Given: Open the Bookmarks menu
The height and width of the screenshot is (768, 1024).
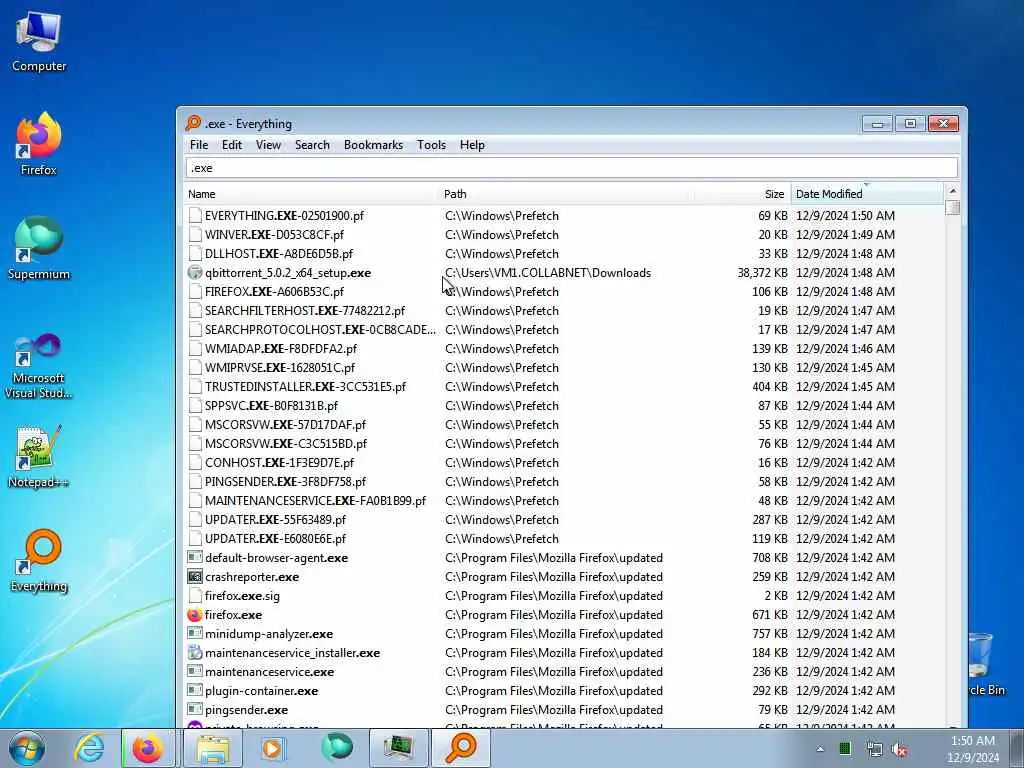Looking at the screenshot, I should click(374, 145).
